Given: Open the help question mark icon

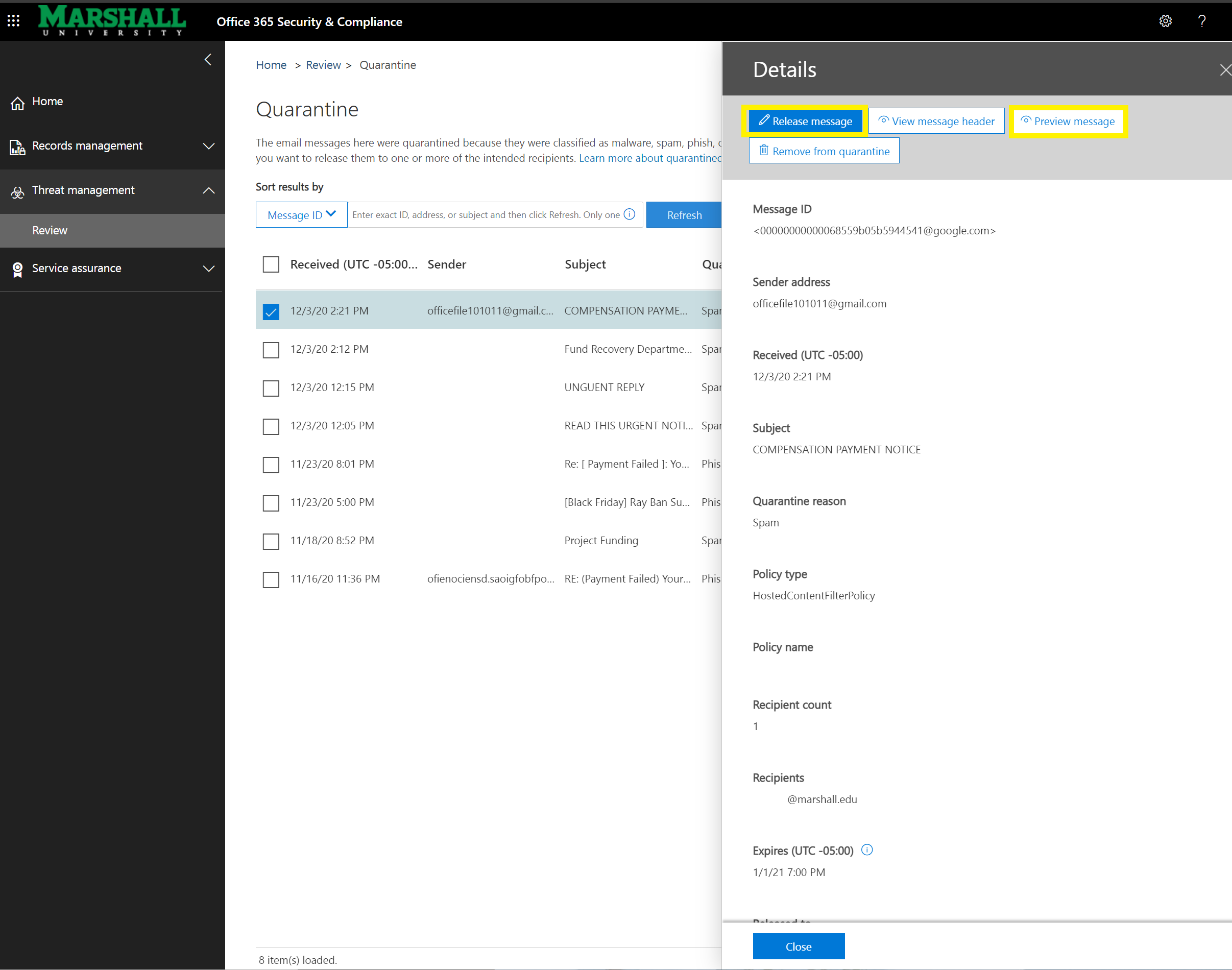Looking at the screenshot, I should click(1202, 21).
